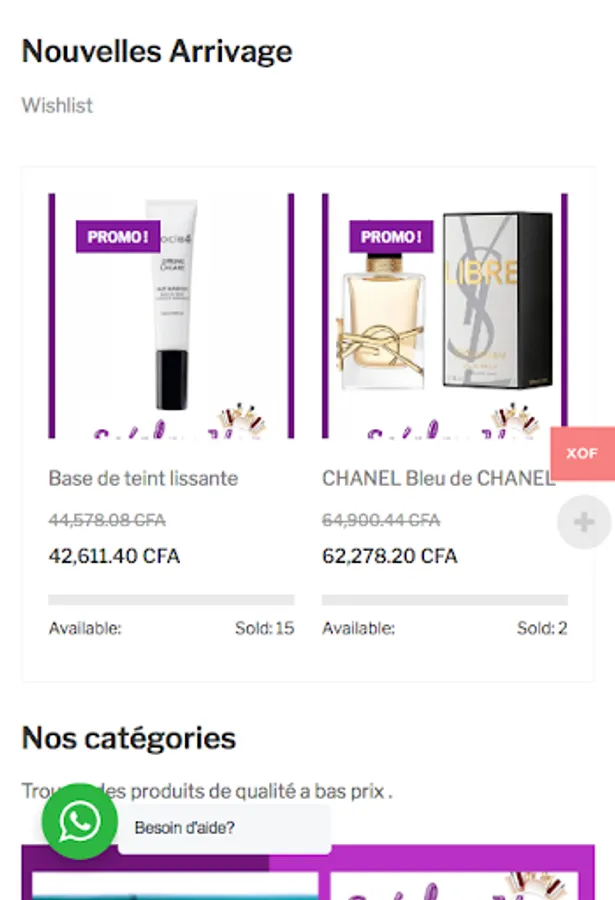Click the PROMO badge on Base de teint
Viewport: 615px width, 900px height.
[118, 236]
